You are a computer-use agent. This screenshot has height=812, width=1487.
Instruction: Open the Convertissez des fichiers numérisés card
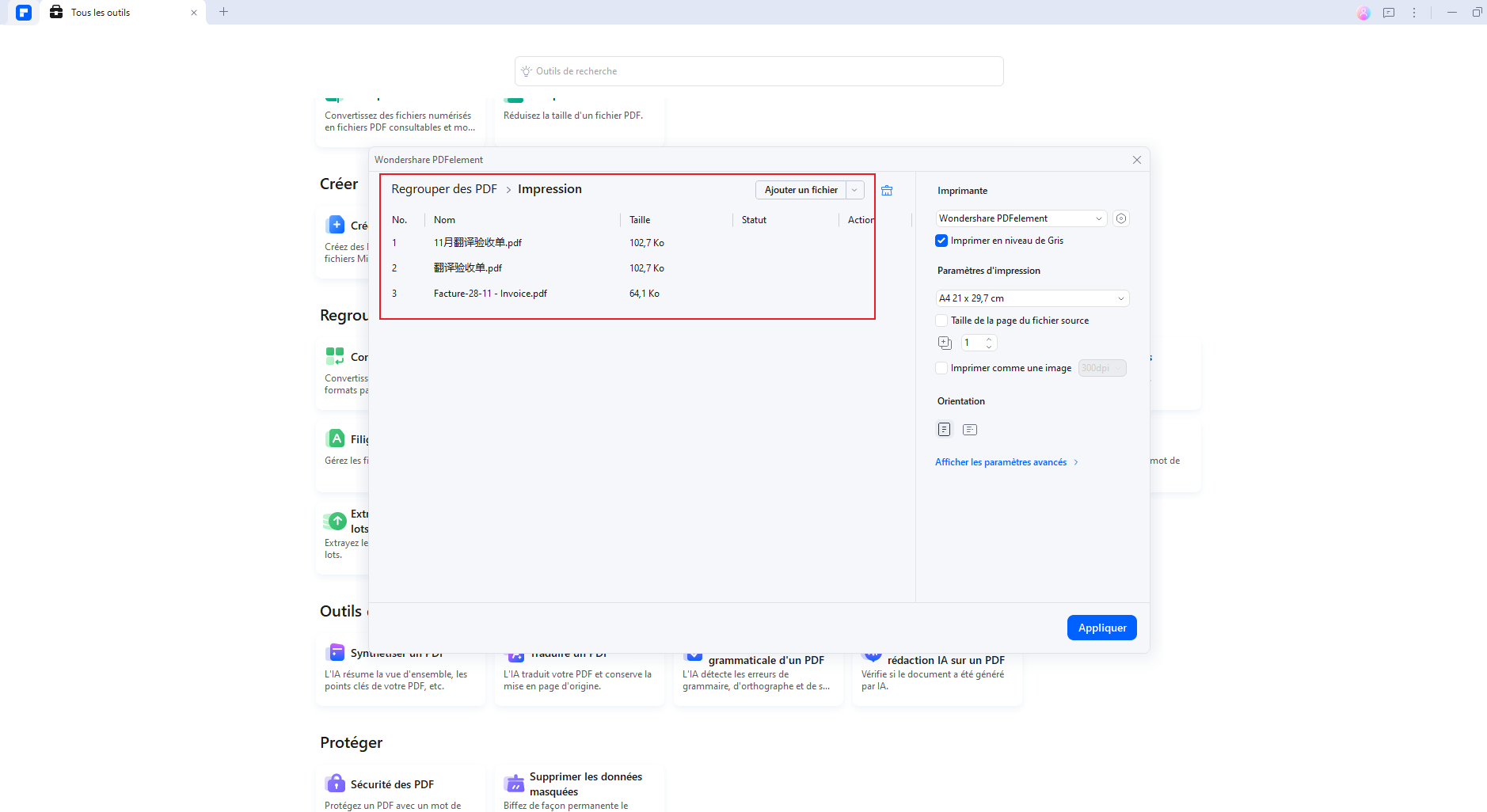click(400, 120)
